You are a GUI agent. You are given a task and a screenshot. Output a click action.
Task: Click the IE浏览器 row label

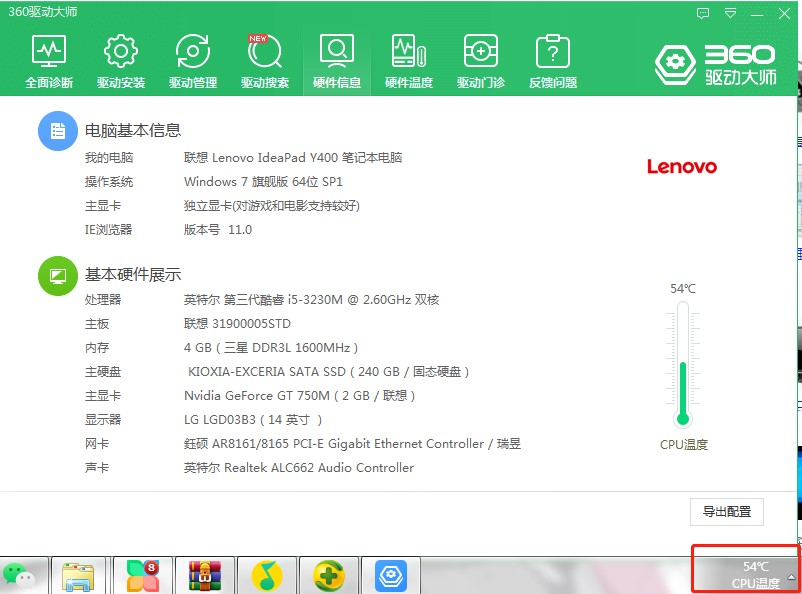pos(108,230)
